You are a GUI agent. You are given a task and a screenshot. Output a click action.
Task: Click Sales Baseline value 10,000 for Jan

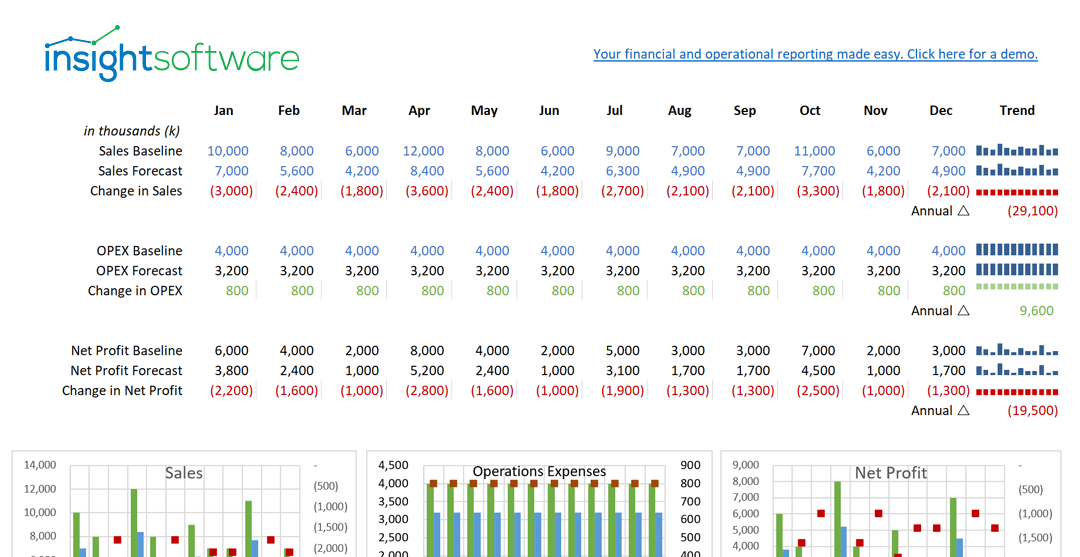[228, 151]
